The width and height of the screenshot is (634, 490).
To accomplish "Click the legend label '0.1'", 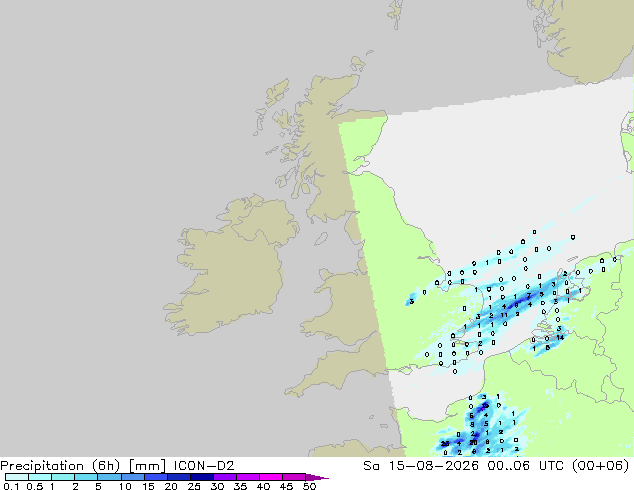I will point(11,486).
